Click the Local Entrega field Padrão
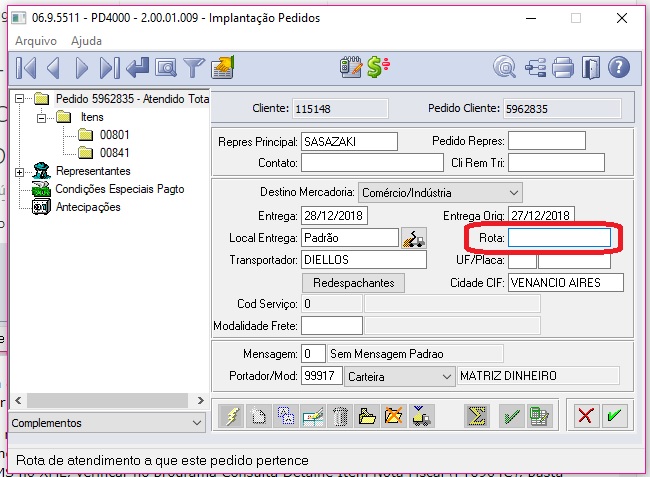 point(350,238)
